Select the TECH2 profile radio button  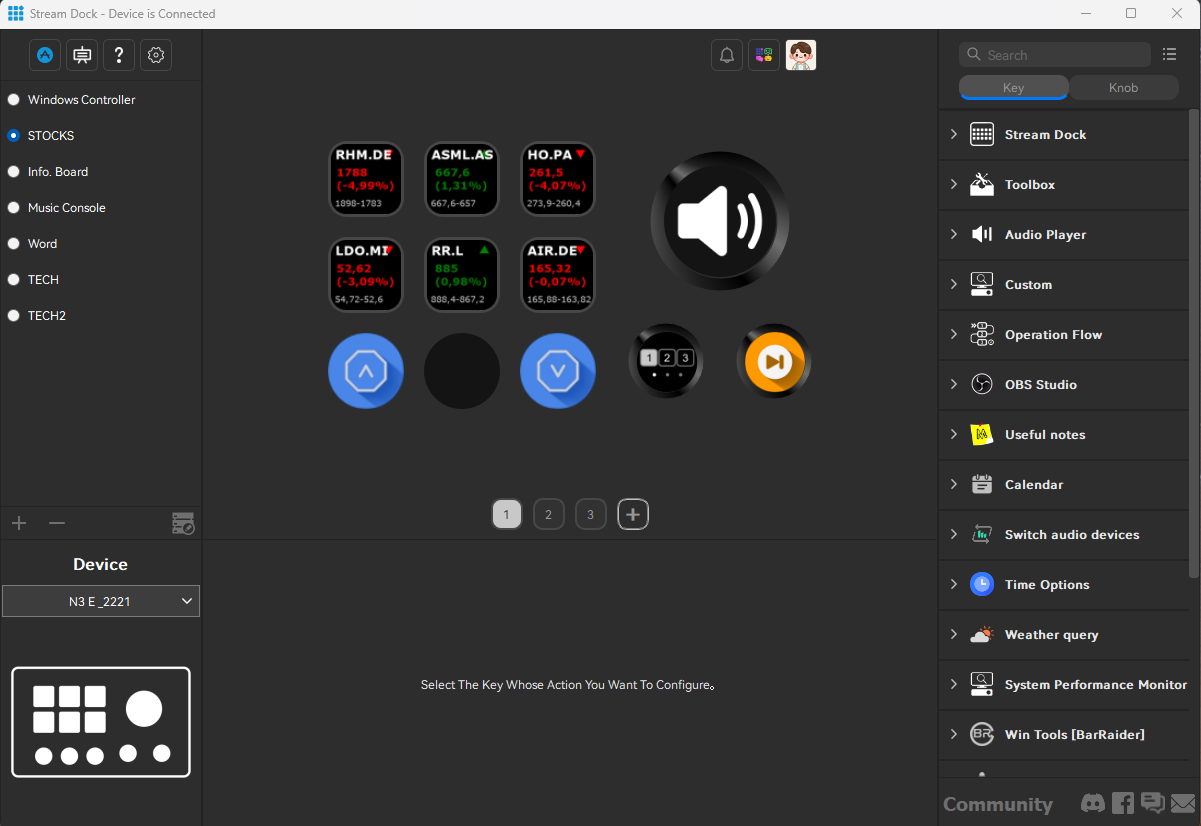14,316
